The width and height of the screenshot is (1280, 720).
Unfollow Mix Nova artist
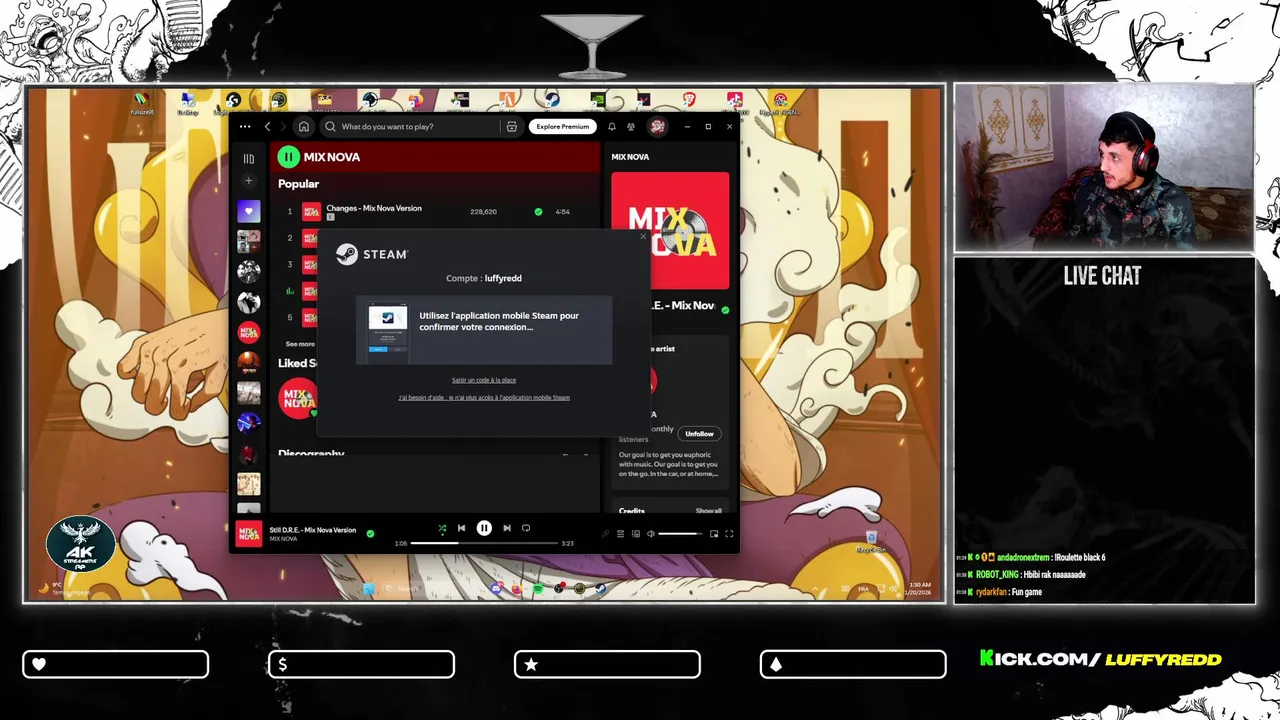pyautogui.click(x=699, y=434)
